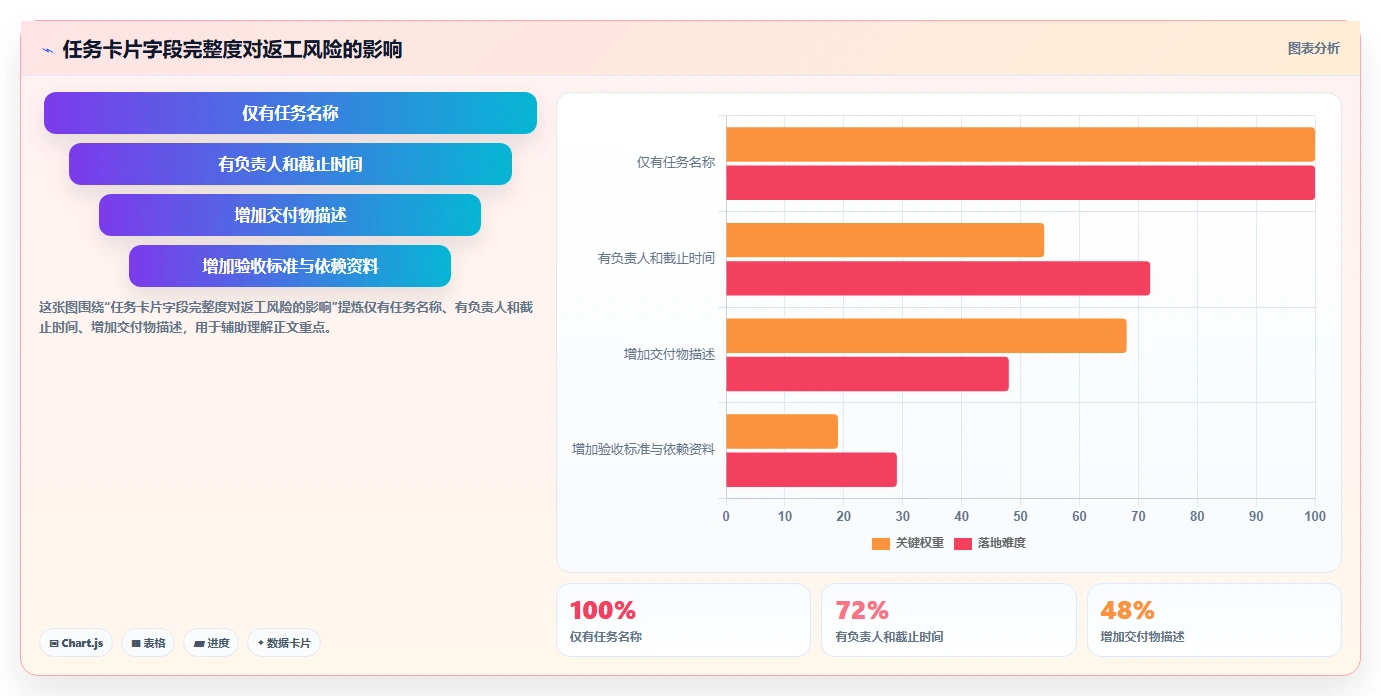This screenshot has height=696, width=1381.
Task: Click the red 落地难度 legend swatch
Action: click(963, 543)
